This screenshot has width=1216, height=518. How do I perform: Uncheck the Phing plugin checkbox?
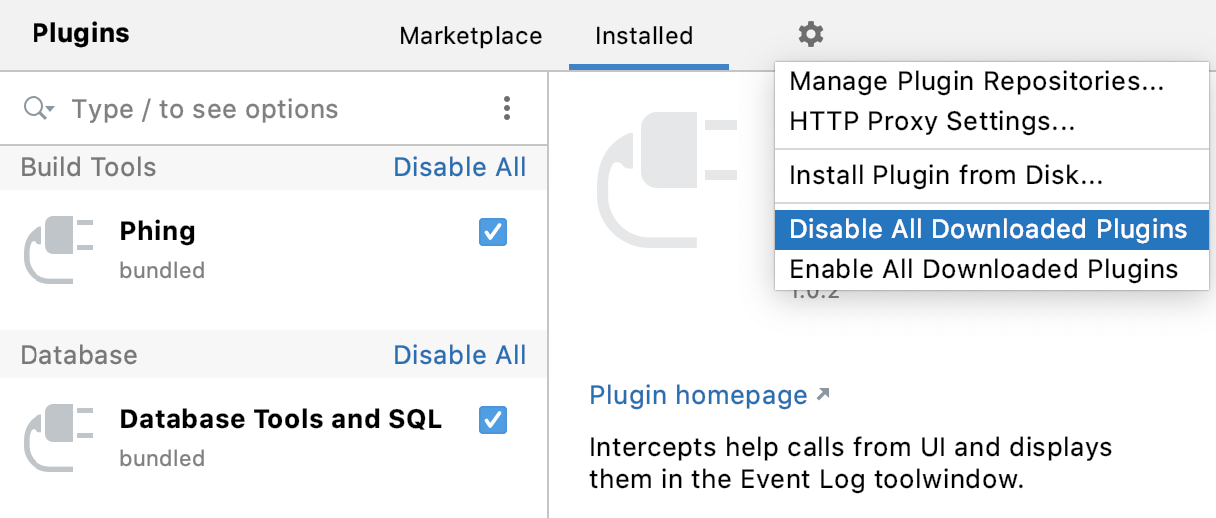tap(493, 232)
